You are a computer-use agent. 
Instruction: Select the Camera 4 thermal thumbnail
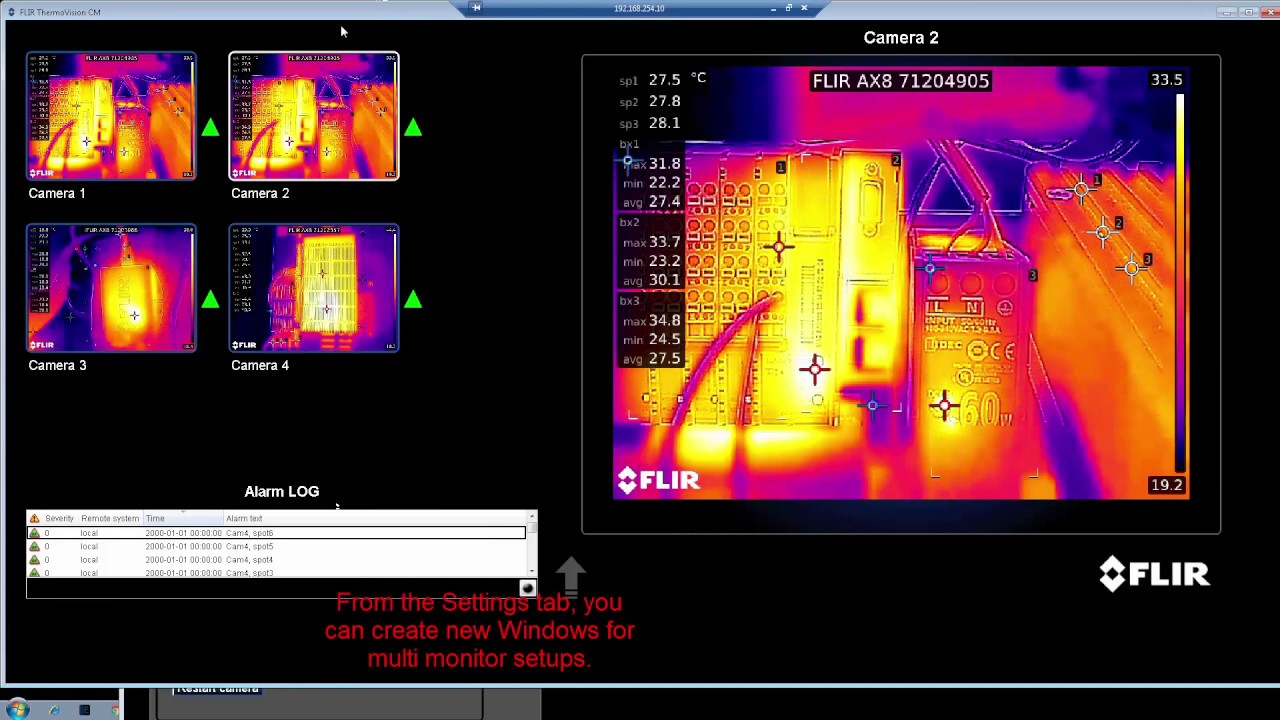[314, 288]
